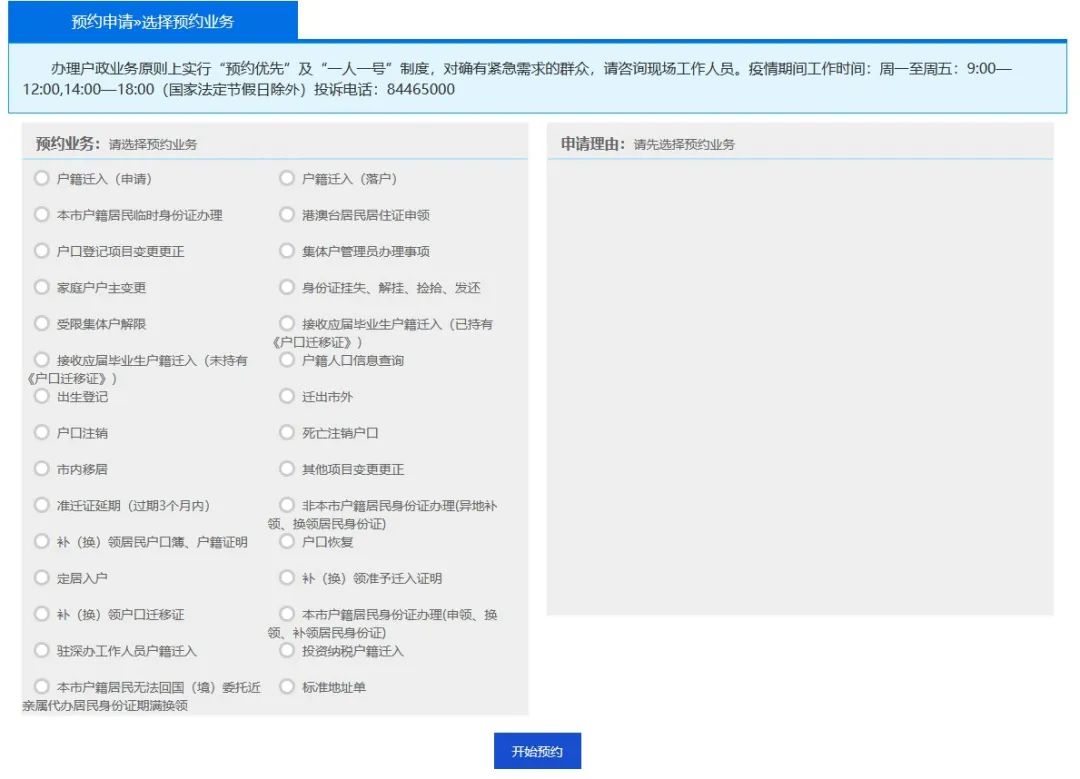1080x779 pixels.
Task: Select 补（换）领户口迁移证 radio button
Action: tap(42, 614)
